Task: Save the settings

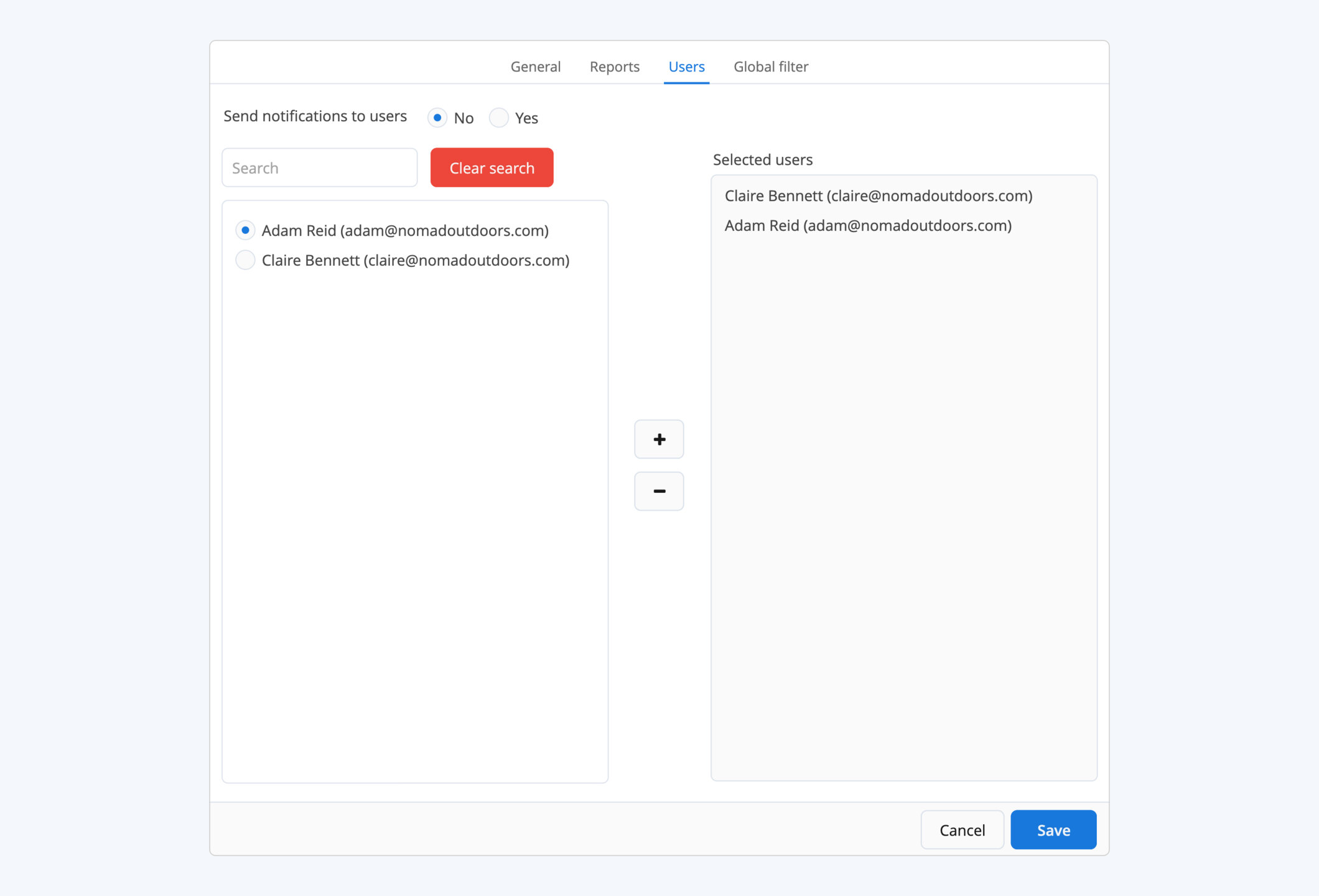Action: pos(1053,829)
